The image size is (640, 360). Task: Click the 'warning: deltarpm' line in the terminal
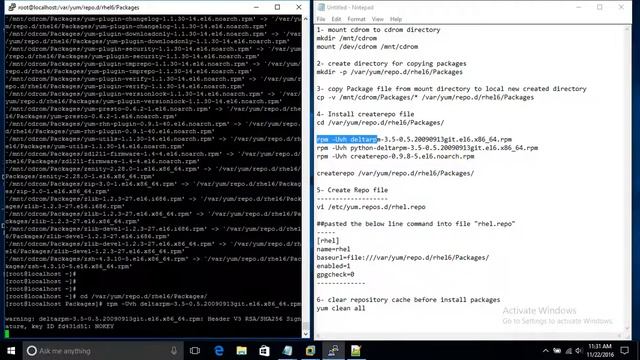[153, 319]
